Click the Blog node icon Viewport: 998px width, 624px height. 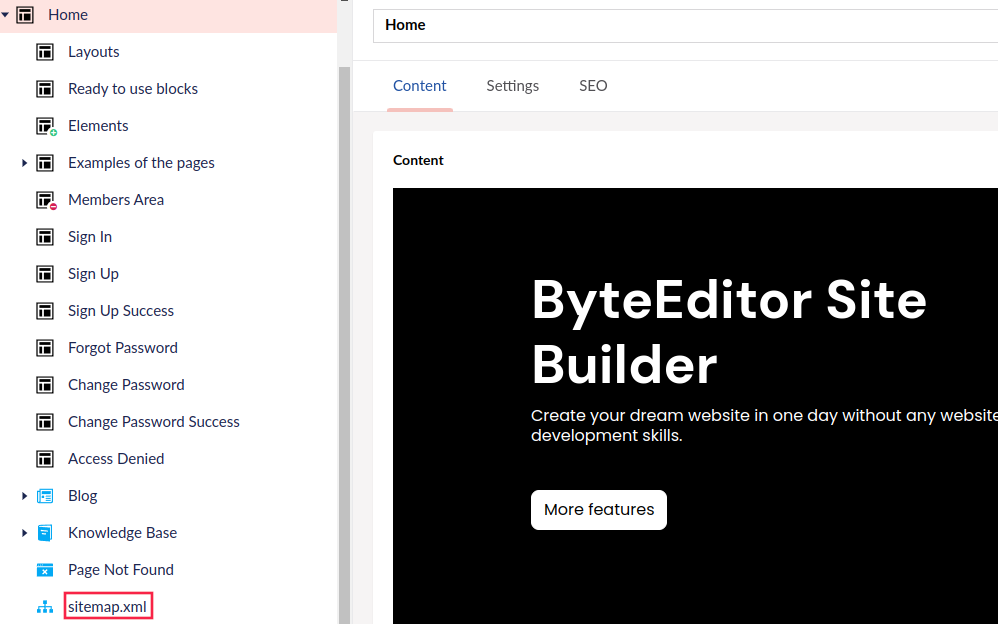click(x=45, y=496)
